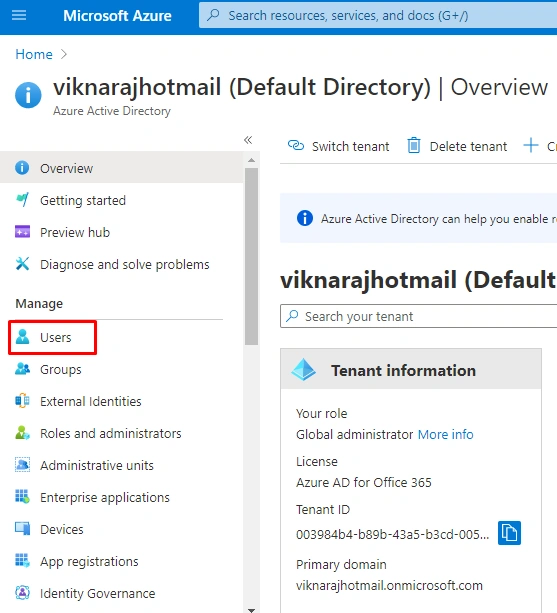Click the Azure Active Directory subtitle
557x613 pixels.
[x=112, y=111]
